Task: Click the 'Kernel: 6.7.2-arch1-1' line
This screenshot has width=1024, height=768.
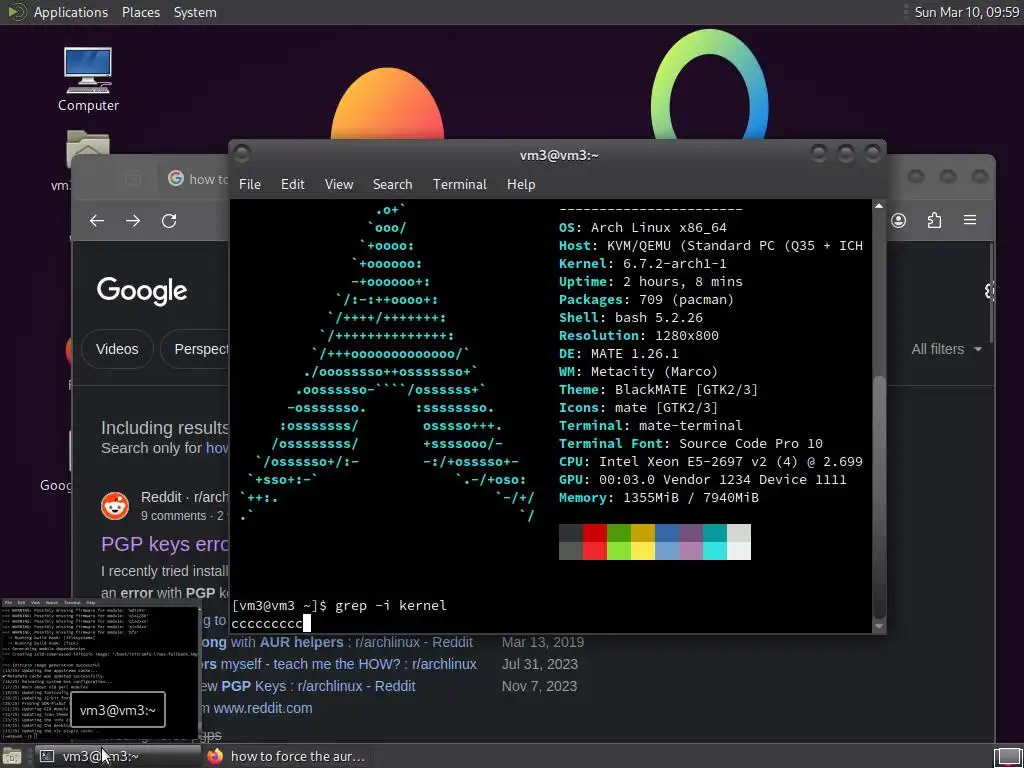Action: 643,264
